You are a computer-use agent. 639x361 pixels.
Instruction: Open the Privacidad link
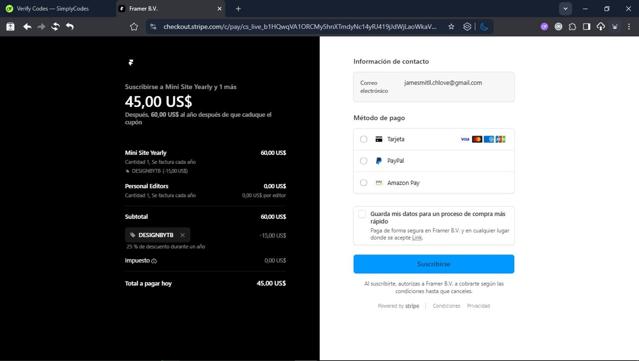tap(478, 306)
